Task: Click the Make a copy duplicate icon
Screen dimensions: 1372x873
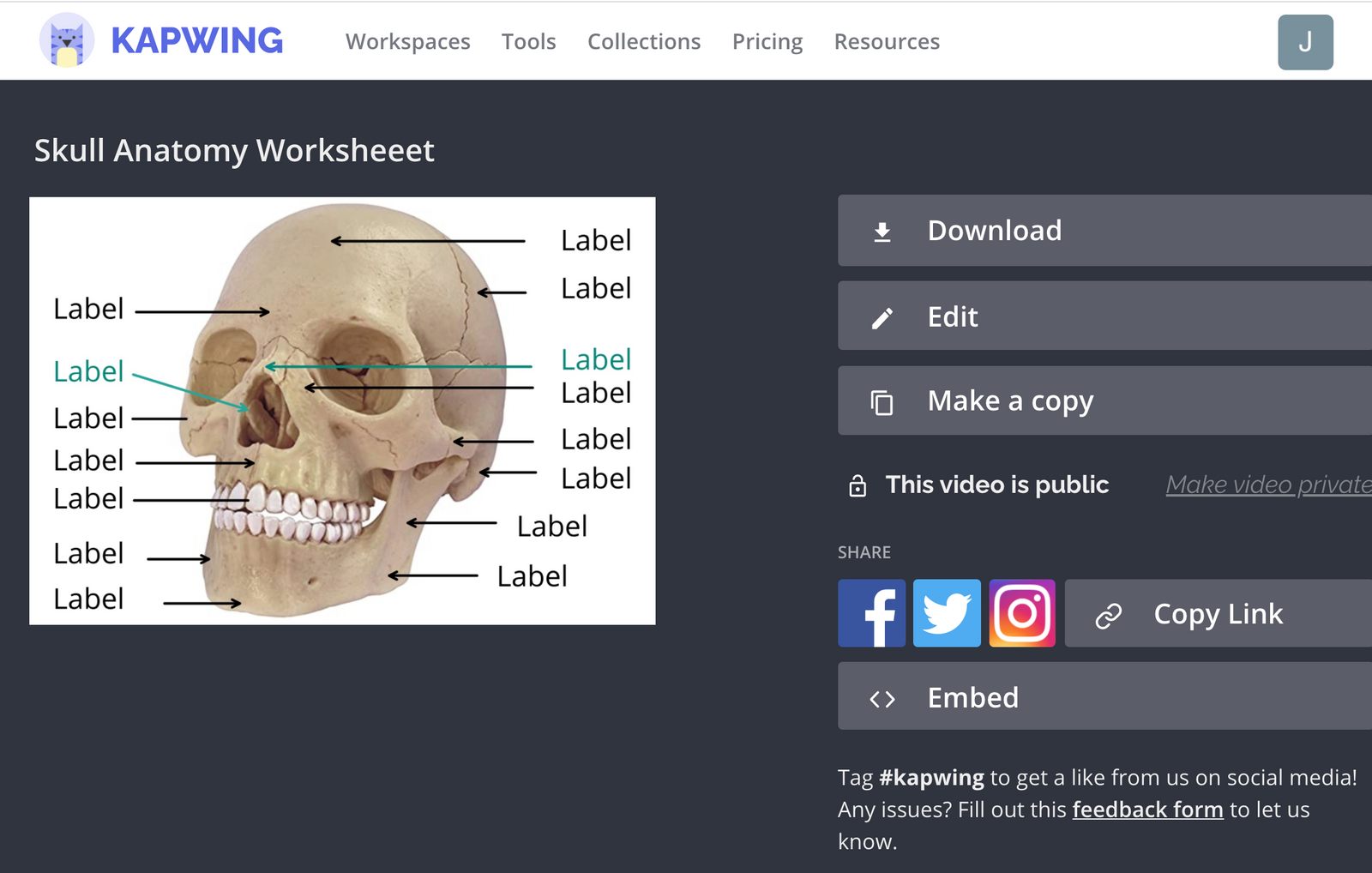Action: 882,400
